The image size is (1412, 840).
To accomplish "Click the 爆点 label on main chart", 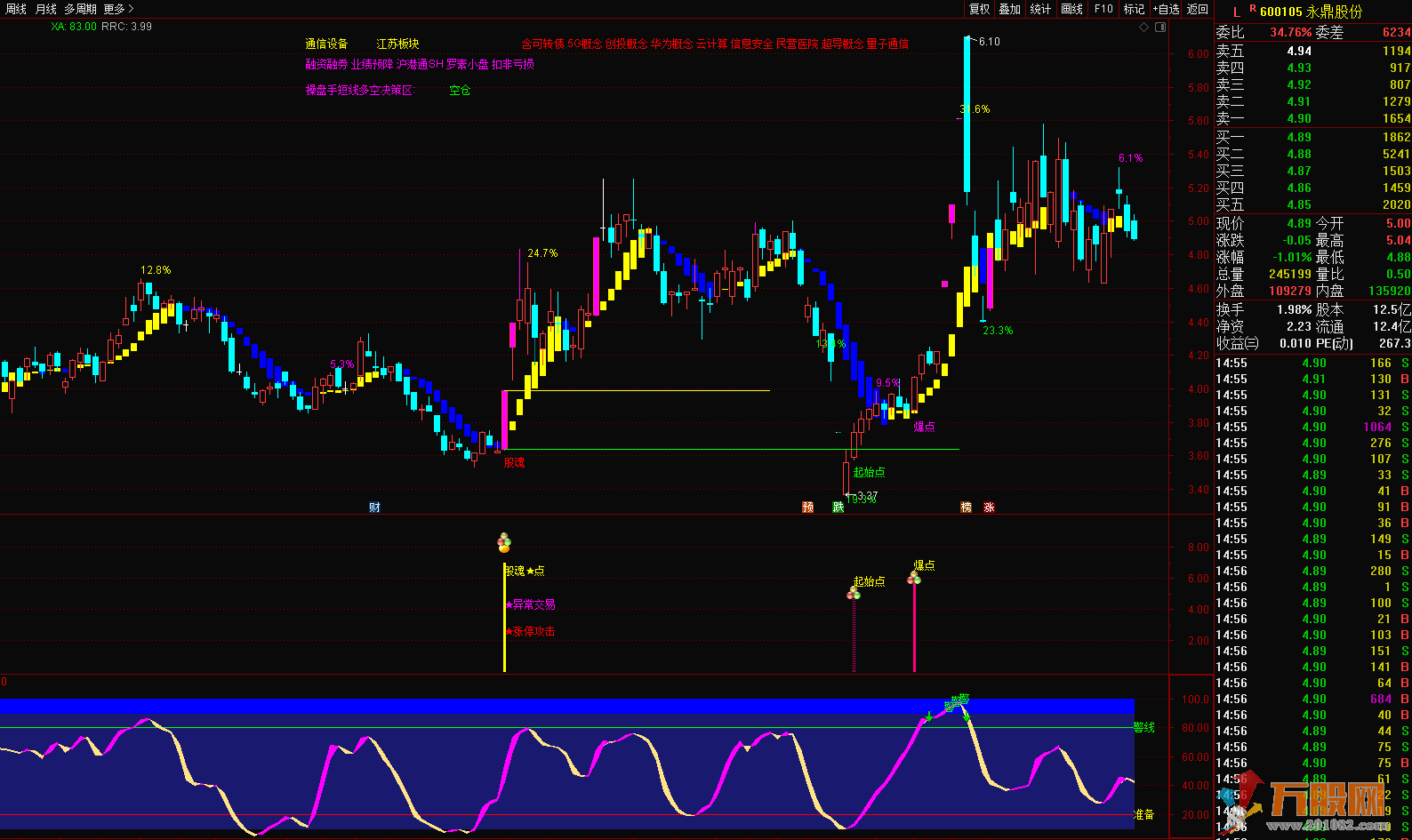I will tap(924, 427).
